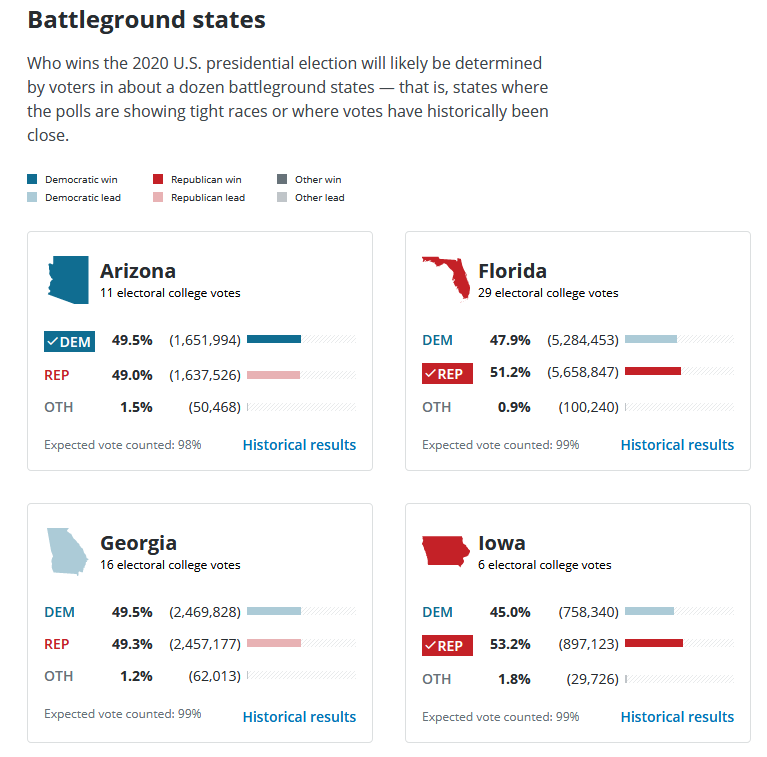This screenshot has width=767, height=757.
Task: Click the Georgia state map icon
Action: pos(68,550)
